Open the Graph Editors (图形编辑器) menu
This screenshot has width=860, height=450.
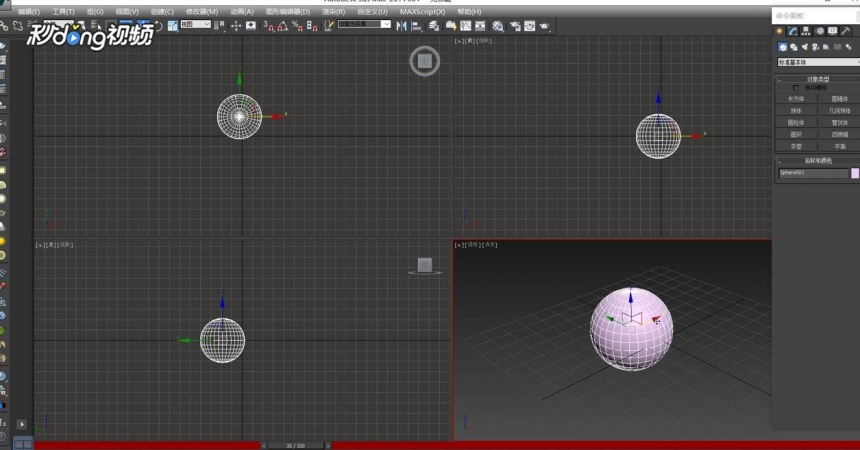(x=288, y=12)
